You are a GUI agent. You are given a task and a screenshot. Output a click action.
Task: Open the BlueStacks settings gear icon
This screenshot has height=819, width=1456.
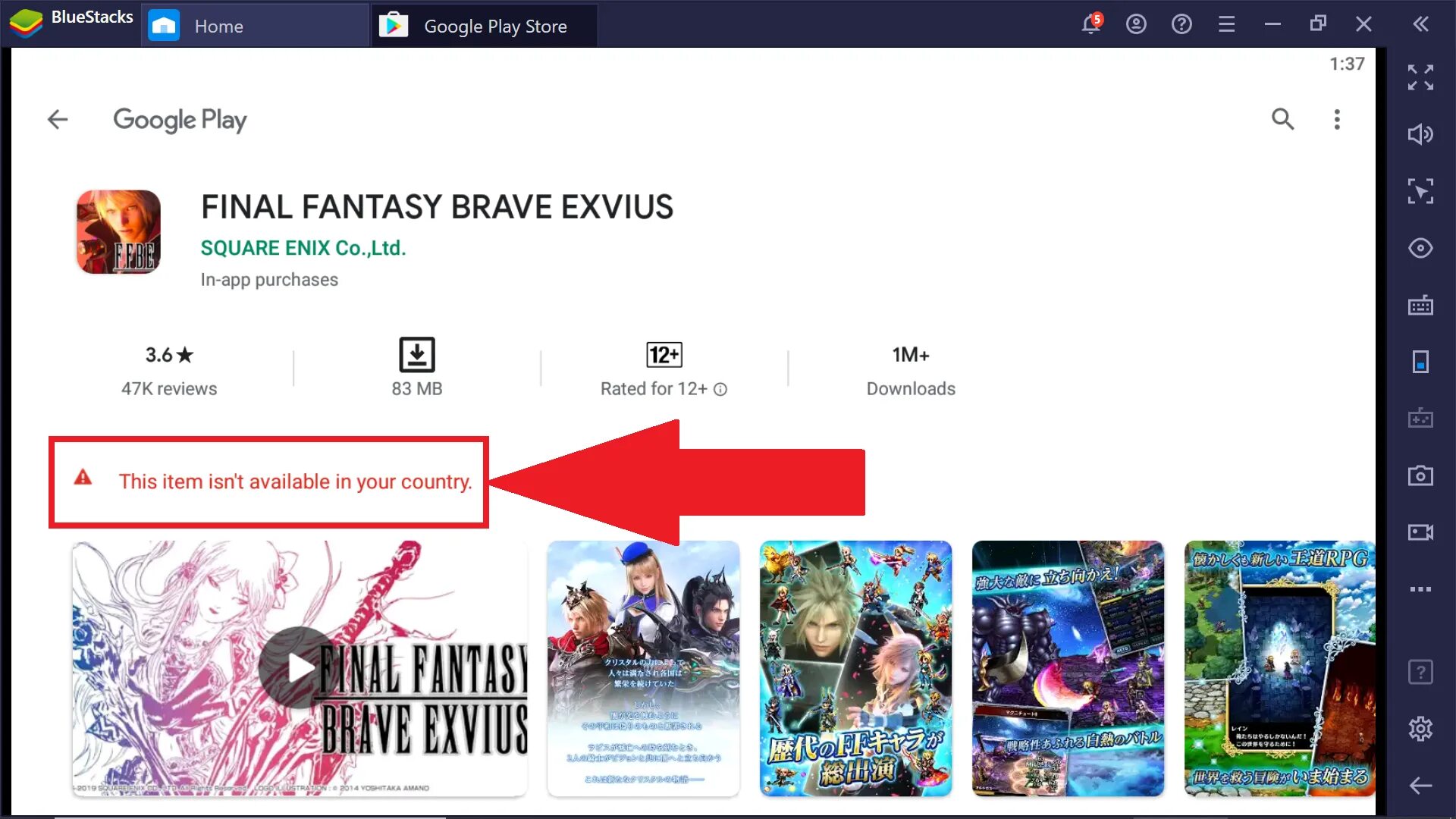[1421, 729]
